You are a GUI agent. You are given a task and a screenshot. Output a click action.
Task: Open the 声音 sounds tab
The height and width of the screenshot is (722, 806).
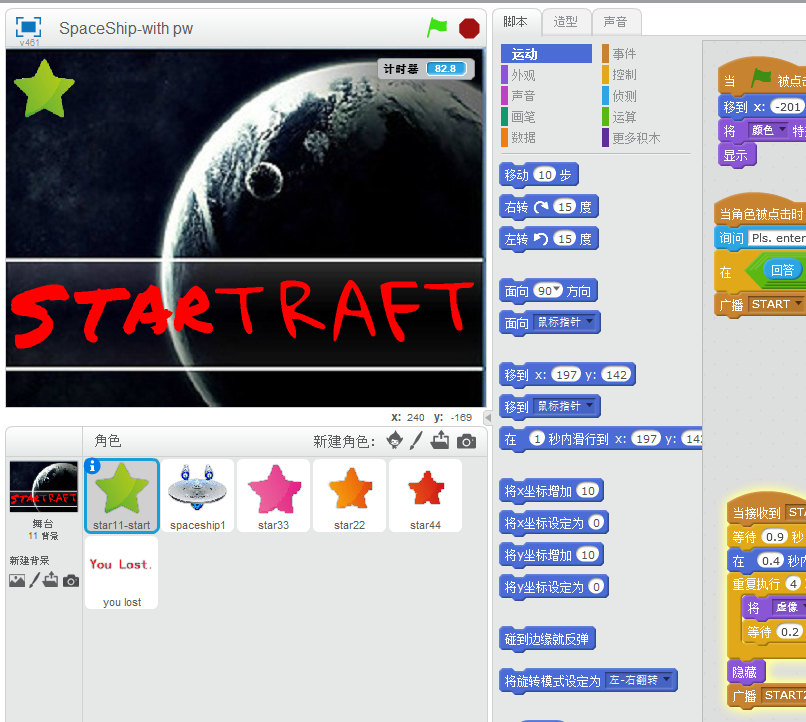615,22
